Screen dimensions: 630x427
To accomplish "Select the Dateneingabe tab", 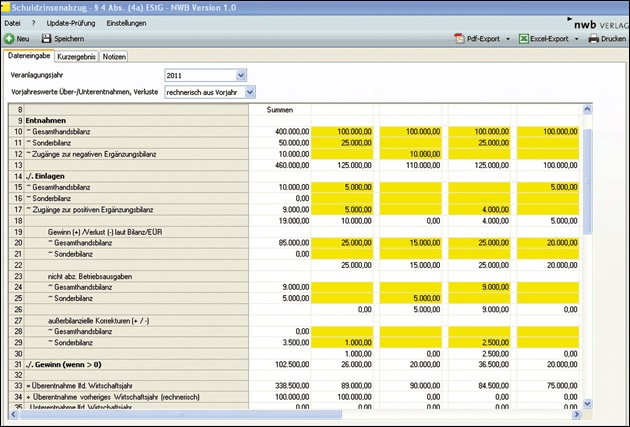I will [29, 57].
